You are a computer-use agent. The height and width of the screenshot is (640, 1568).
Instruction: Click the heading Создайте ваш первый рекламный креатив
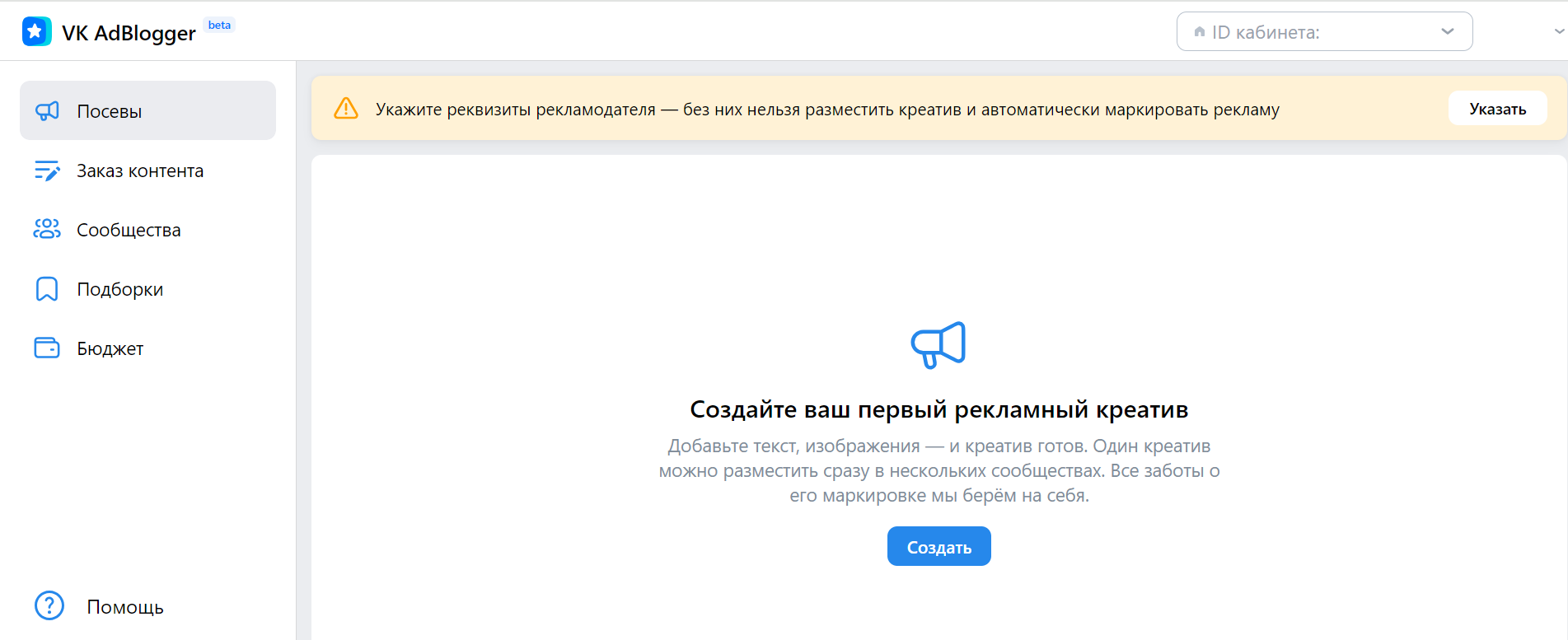tap(938, 409)
